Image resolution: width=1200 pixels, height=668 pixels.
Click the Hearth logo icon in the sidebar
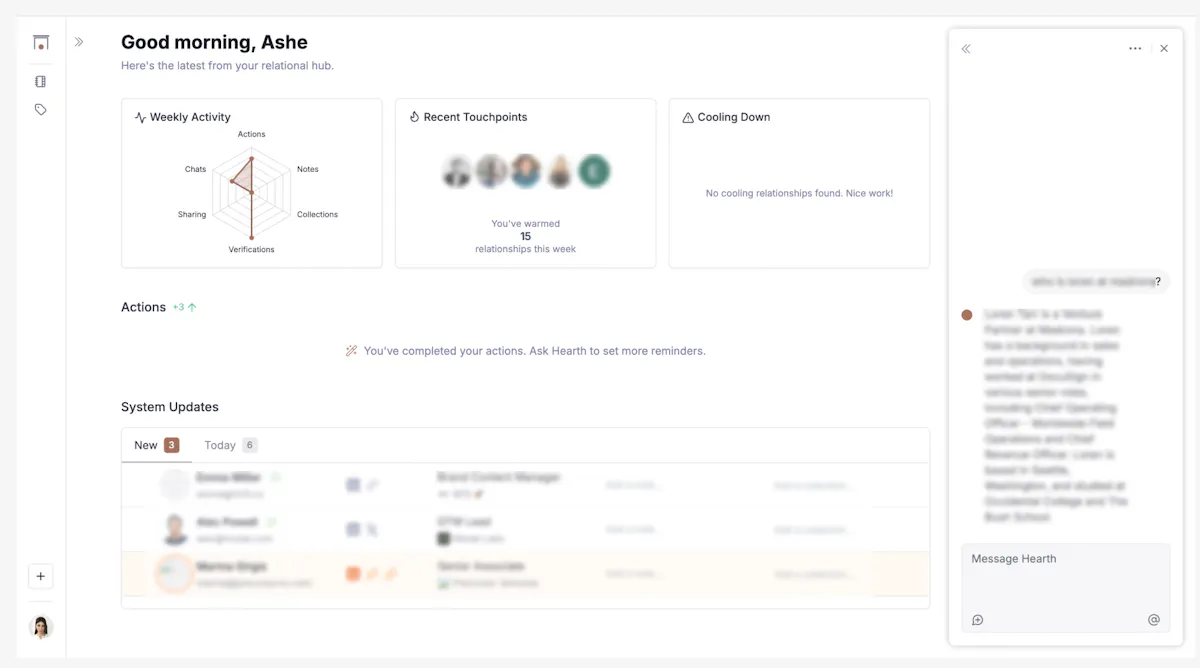coord(40,43)
